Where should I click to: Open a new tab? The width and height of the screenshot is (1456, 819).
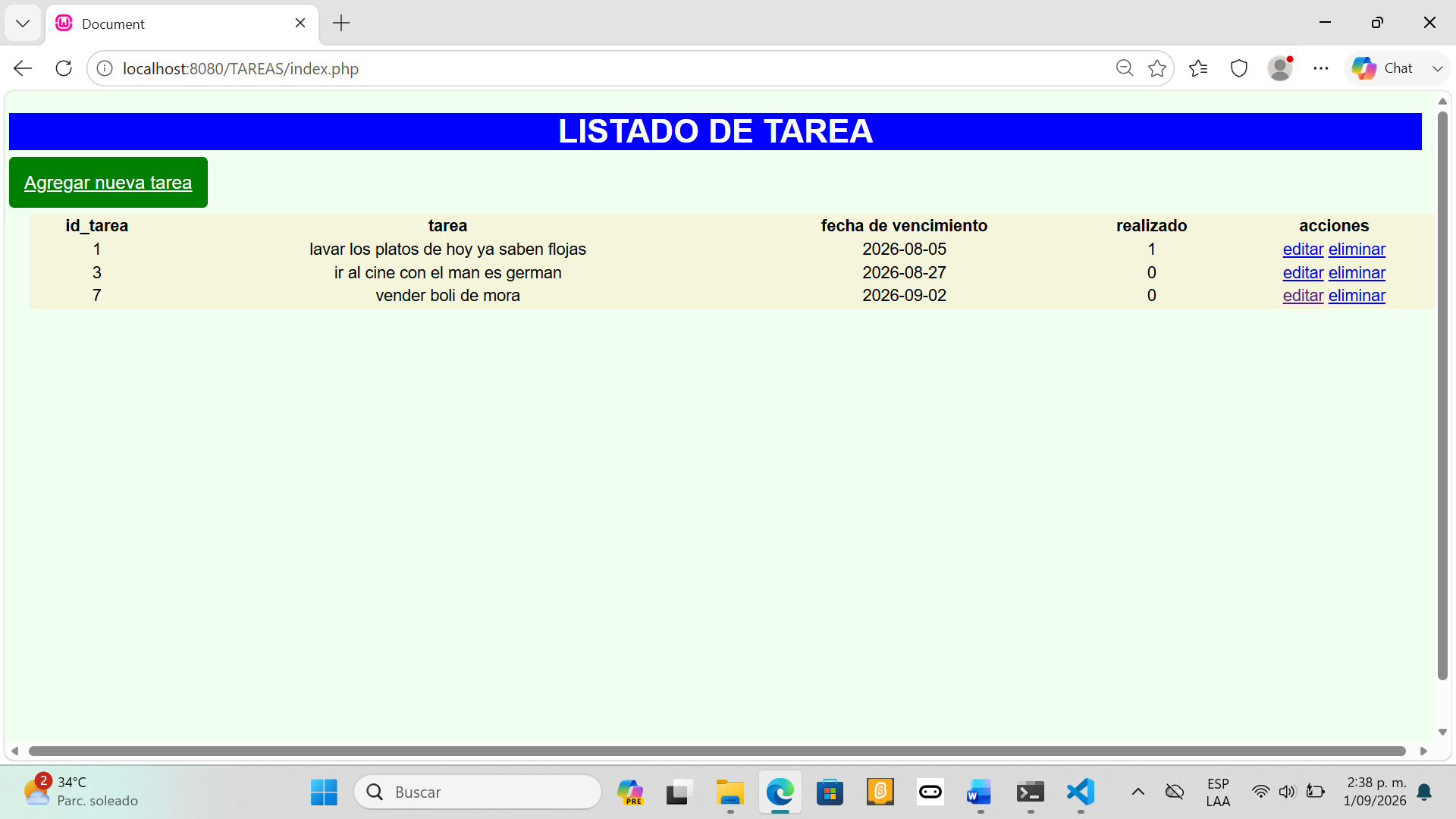pyautogui.click(x=341, y=24)
